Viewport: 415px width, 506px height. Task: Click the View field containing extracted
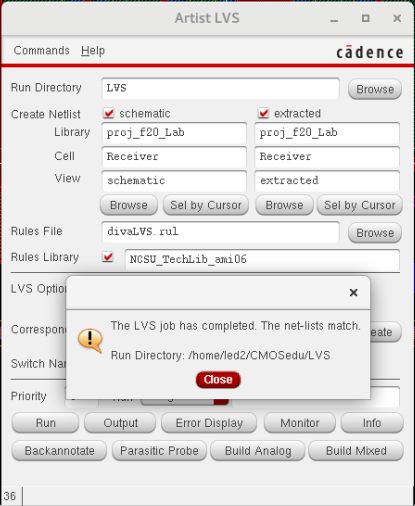327,181
